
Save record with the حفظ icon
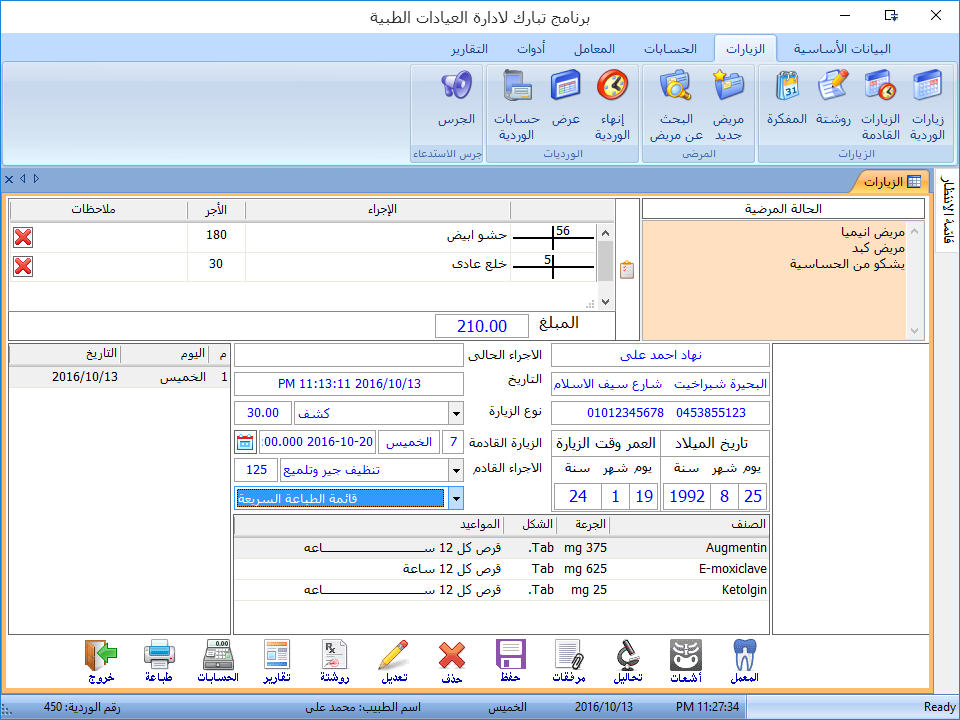511,662
